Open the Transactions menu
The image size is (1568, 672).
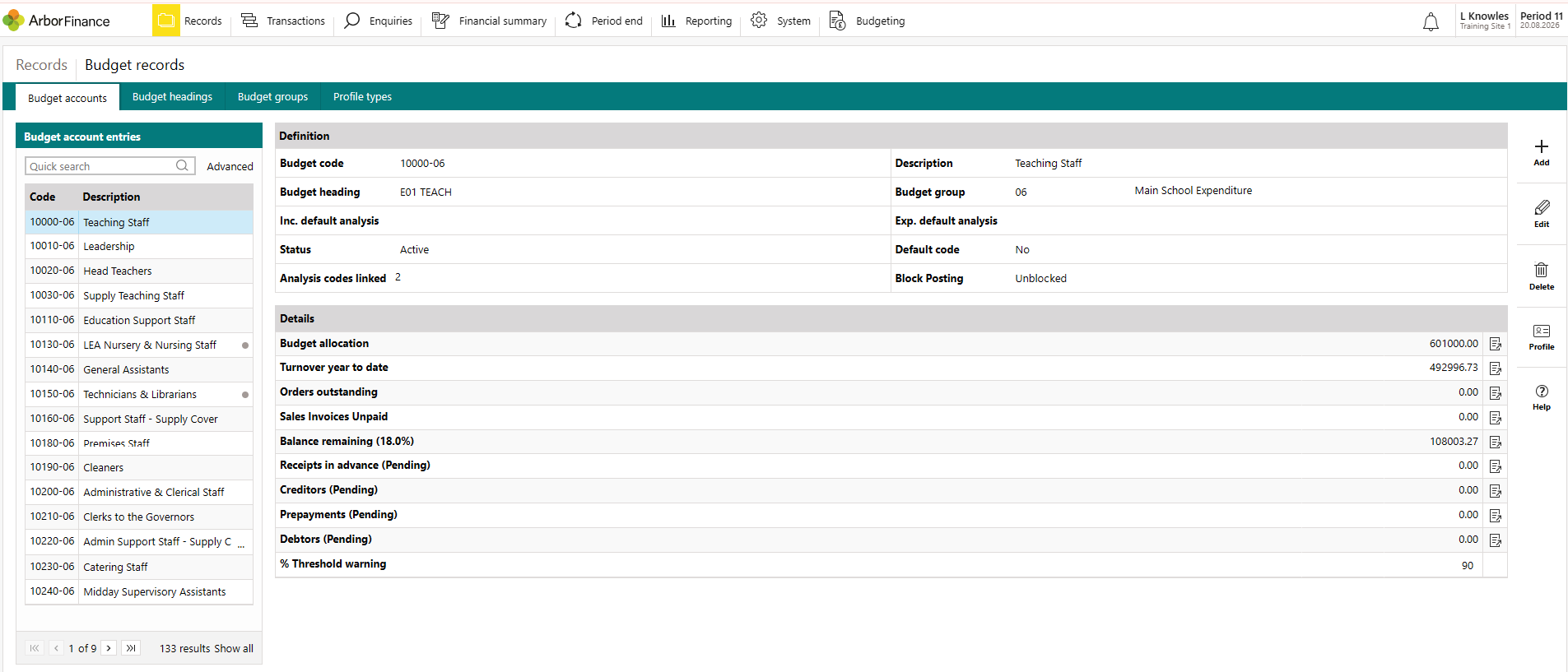[x=283, y=21]
